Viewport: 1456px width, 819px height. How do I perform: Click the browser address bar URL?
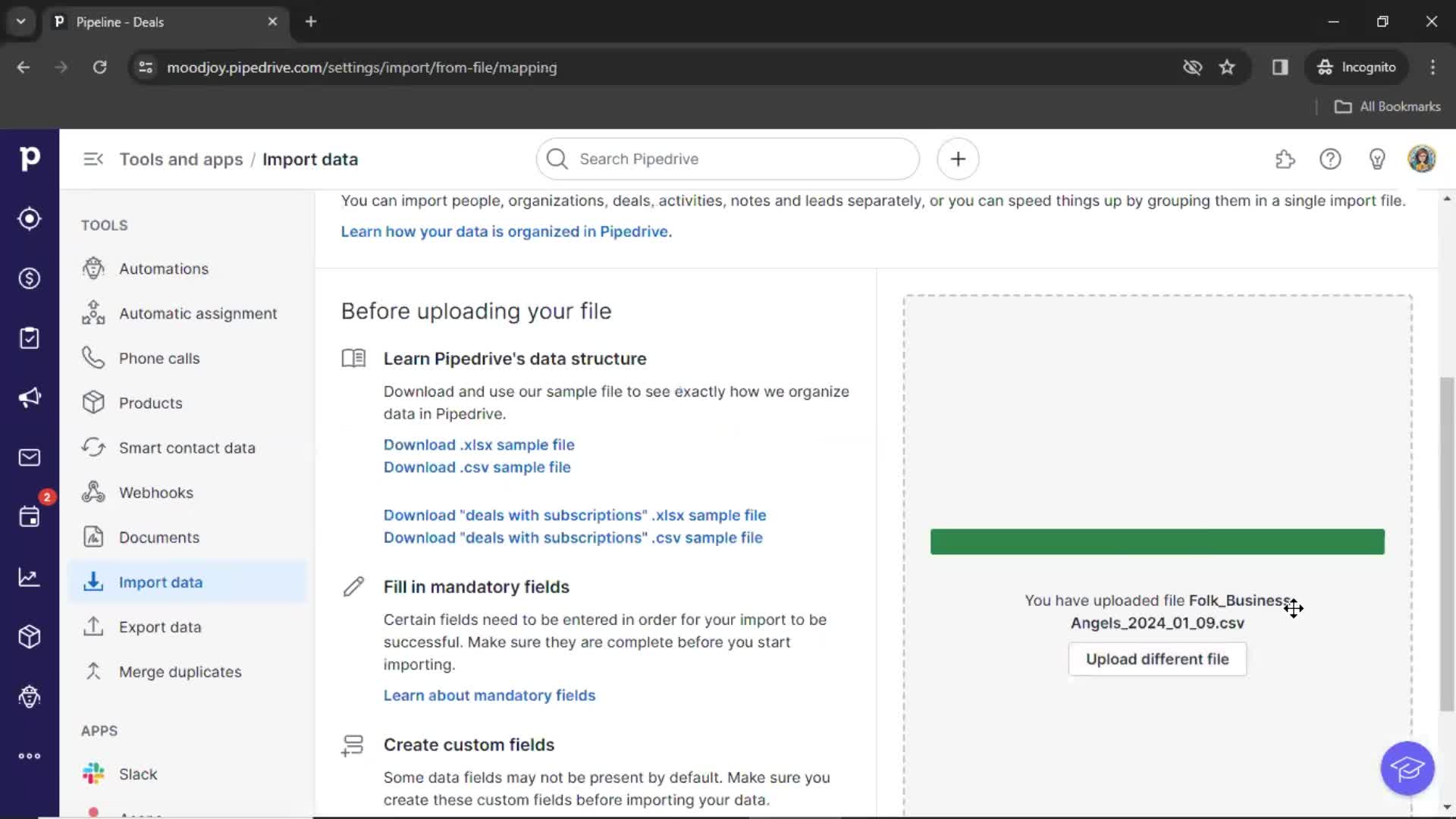(x=362, y=67)
